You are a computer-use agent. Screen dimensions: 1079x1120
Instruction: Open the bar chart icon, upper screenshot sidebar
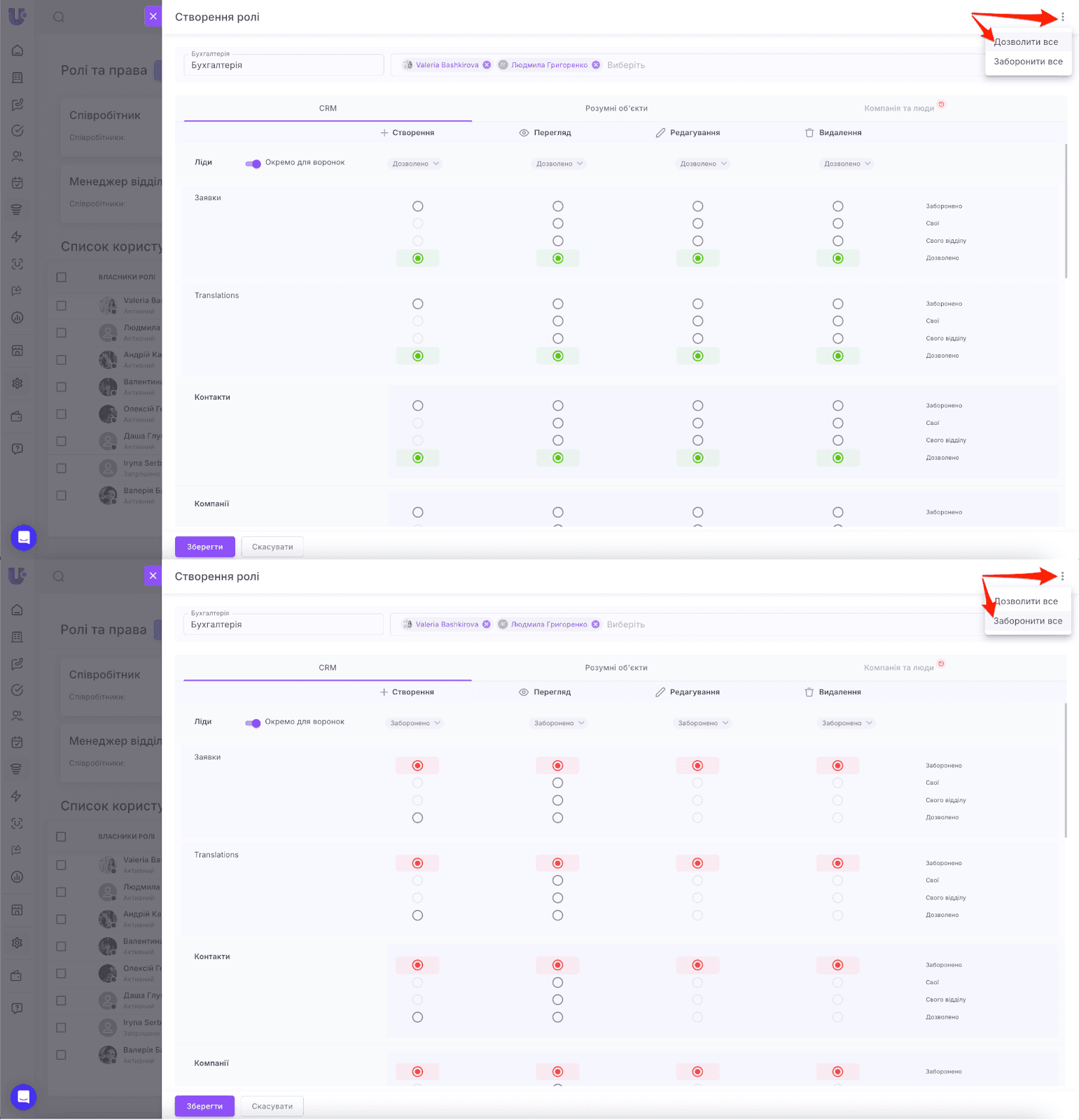click(x=18, y=317)
